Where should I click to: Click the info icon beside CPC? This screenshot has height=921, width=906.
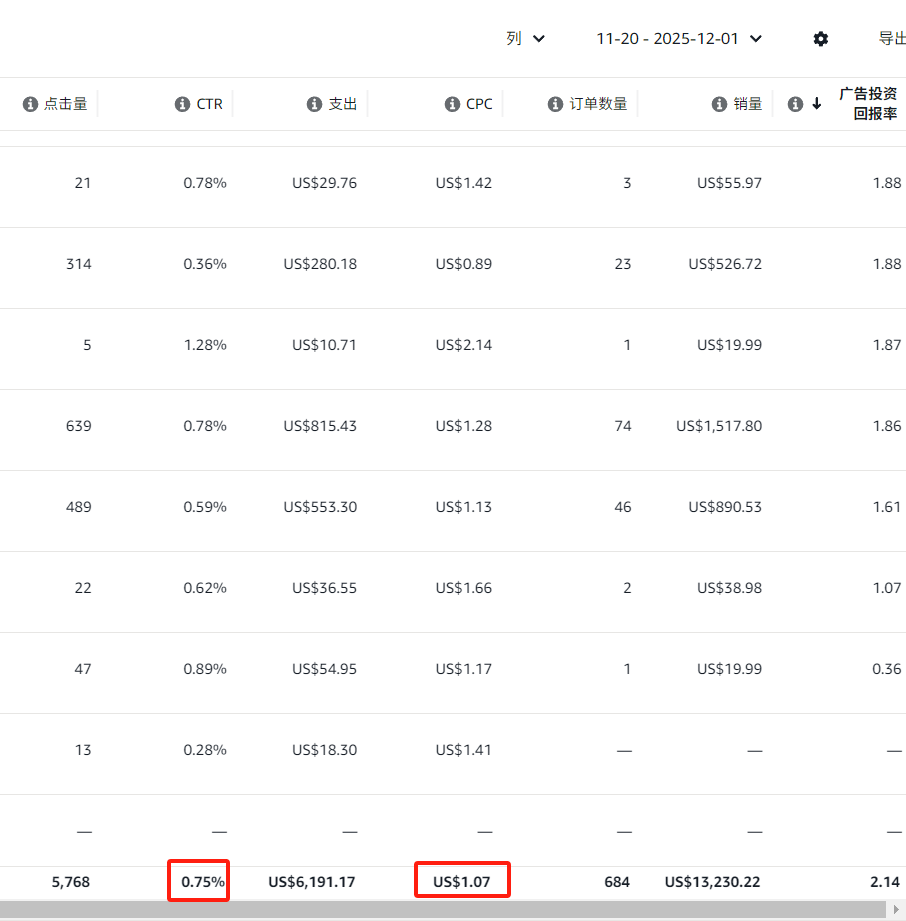tap(452, 104)
